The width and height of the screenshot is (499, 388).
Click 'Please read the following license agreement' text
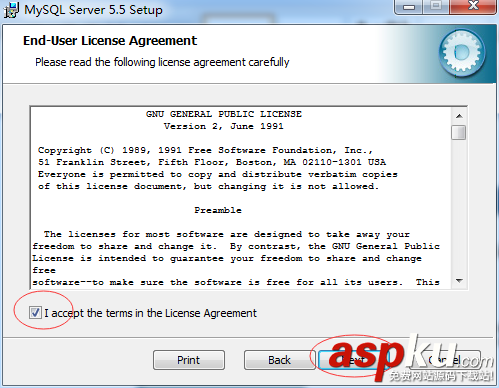pos(162,62)
